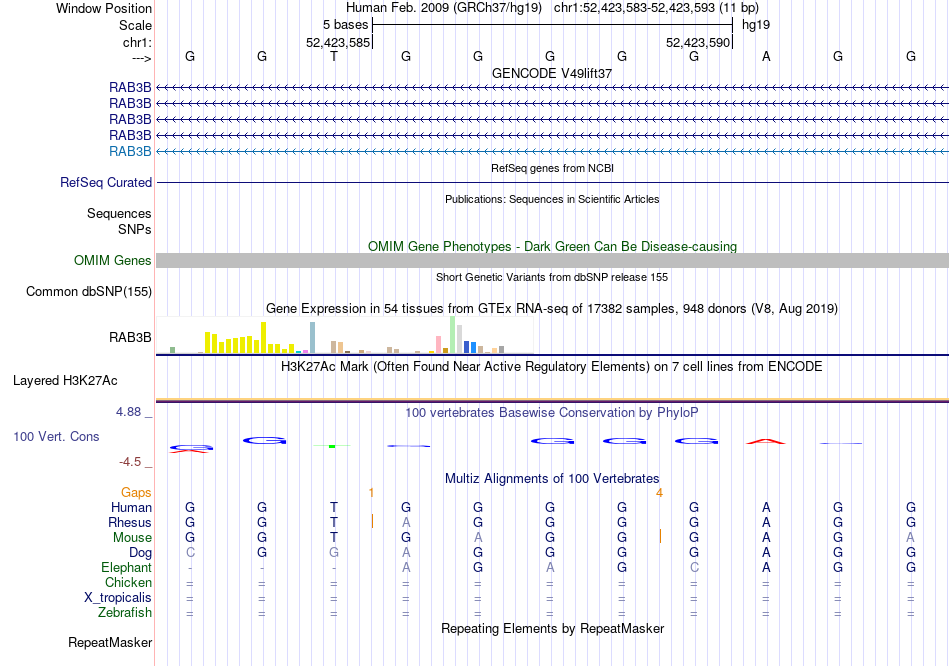Select the light-blue RAB3B transcript label

130,152
